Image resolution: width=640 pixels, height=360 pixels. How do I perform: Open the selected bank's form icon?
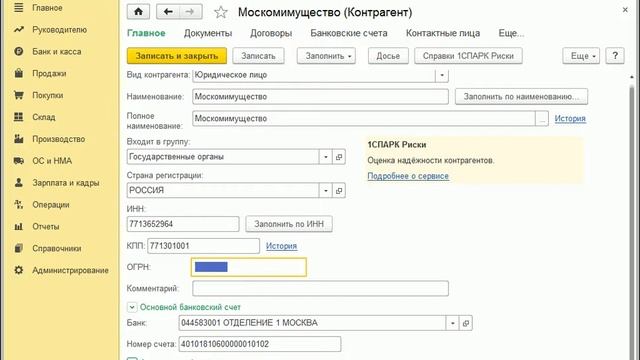466,323
